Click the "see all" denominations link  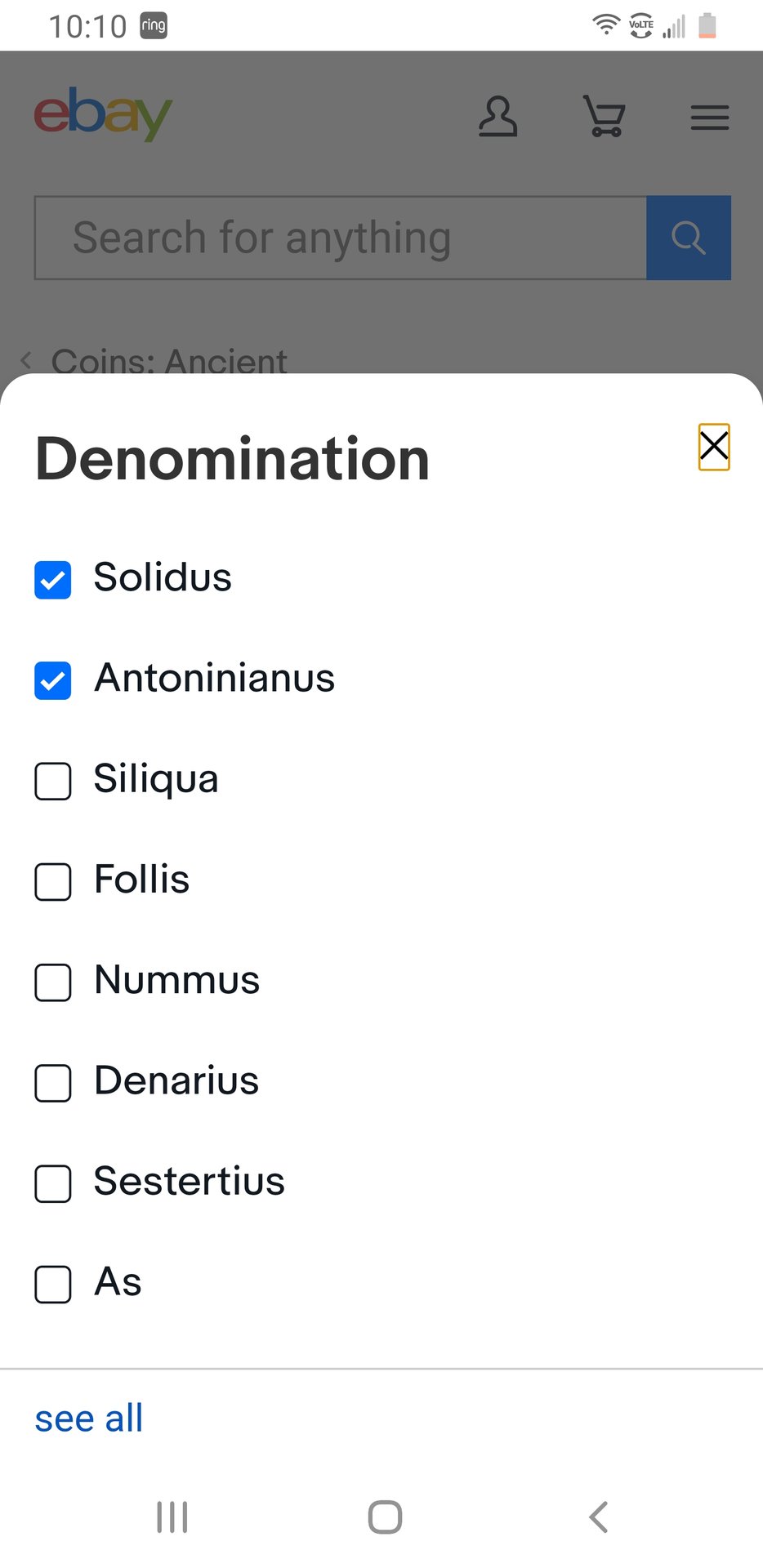point(89,1419)
